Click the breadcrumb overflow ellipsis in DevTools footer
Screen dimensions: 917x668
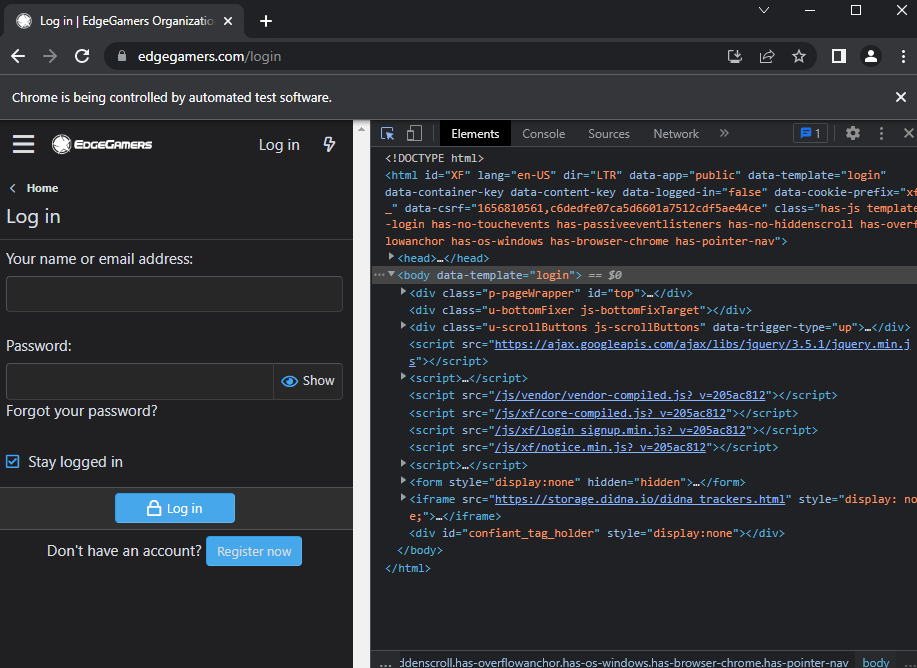tap(385, 663)
